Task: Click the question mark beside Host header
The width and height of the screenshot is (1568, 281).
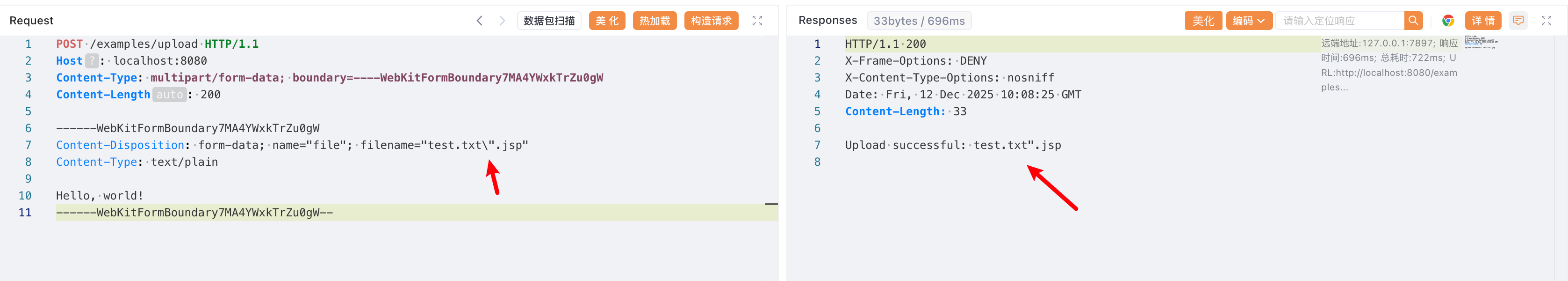Action: pos(91,61)
